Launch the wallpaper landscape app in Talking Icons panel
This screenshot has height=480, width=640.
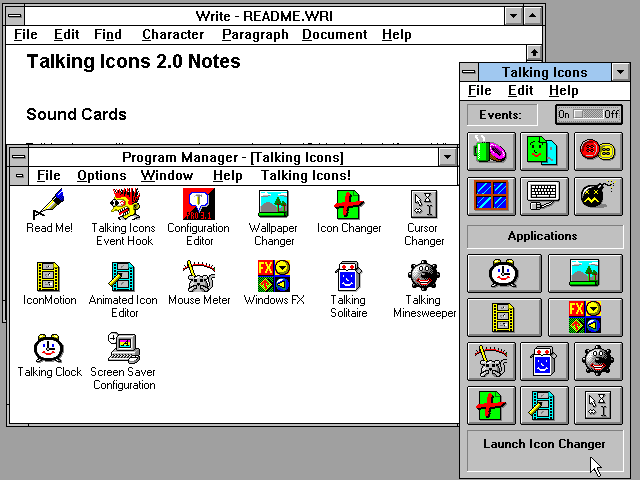coord(585,273)
